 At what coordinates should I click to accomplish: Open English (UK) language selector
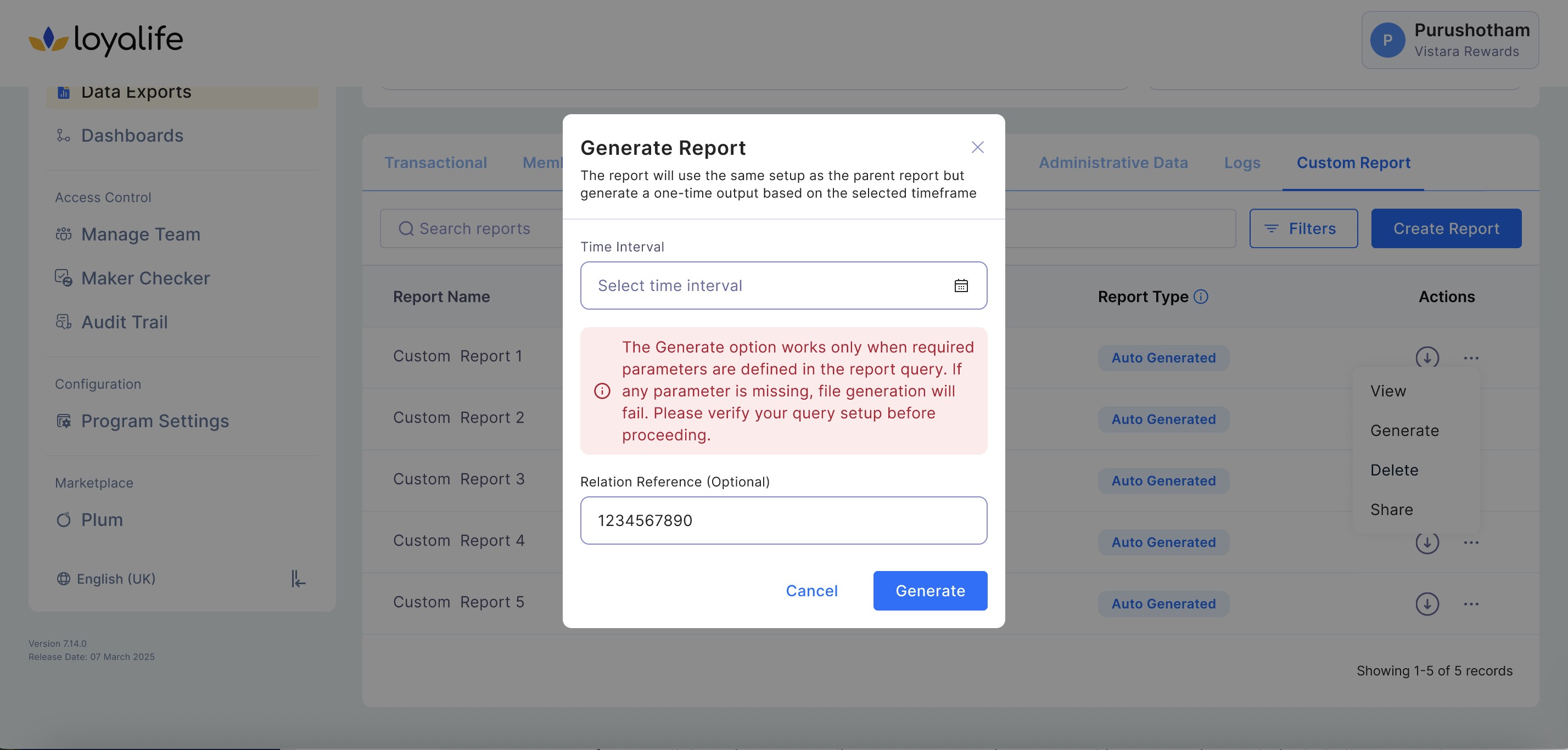107,578
